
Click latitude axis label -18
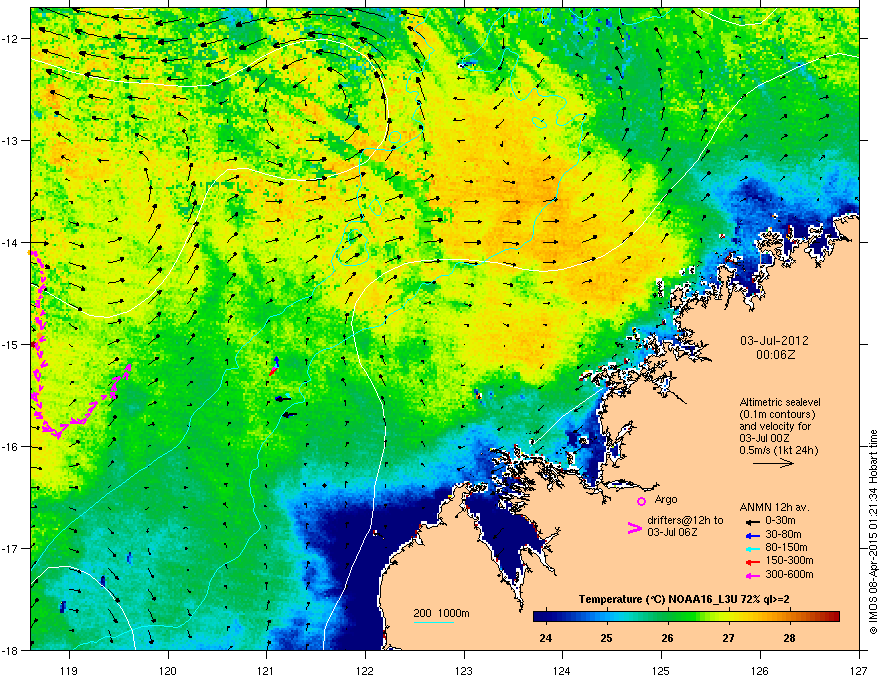(11, 650)
